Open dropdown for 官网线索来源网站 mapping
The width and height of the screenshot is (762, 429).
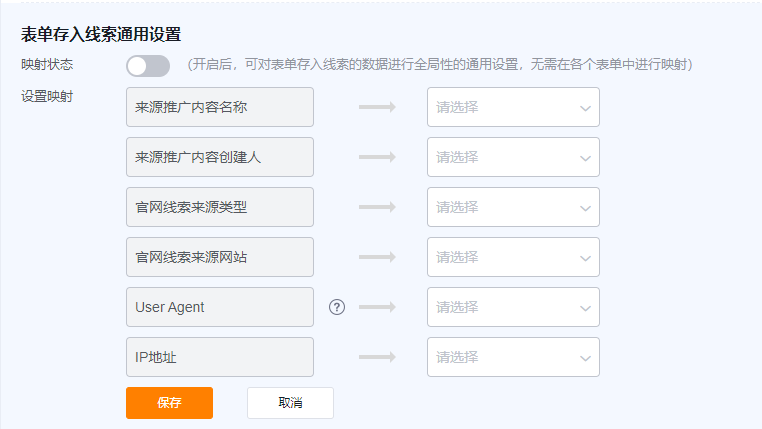click(x=513, y=257)
